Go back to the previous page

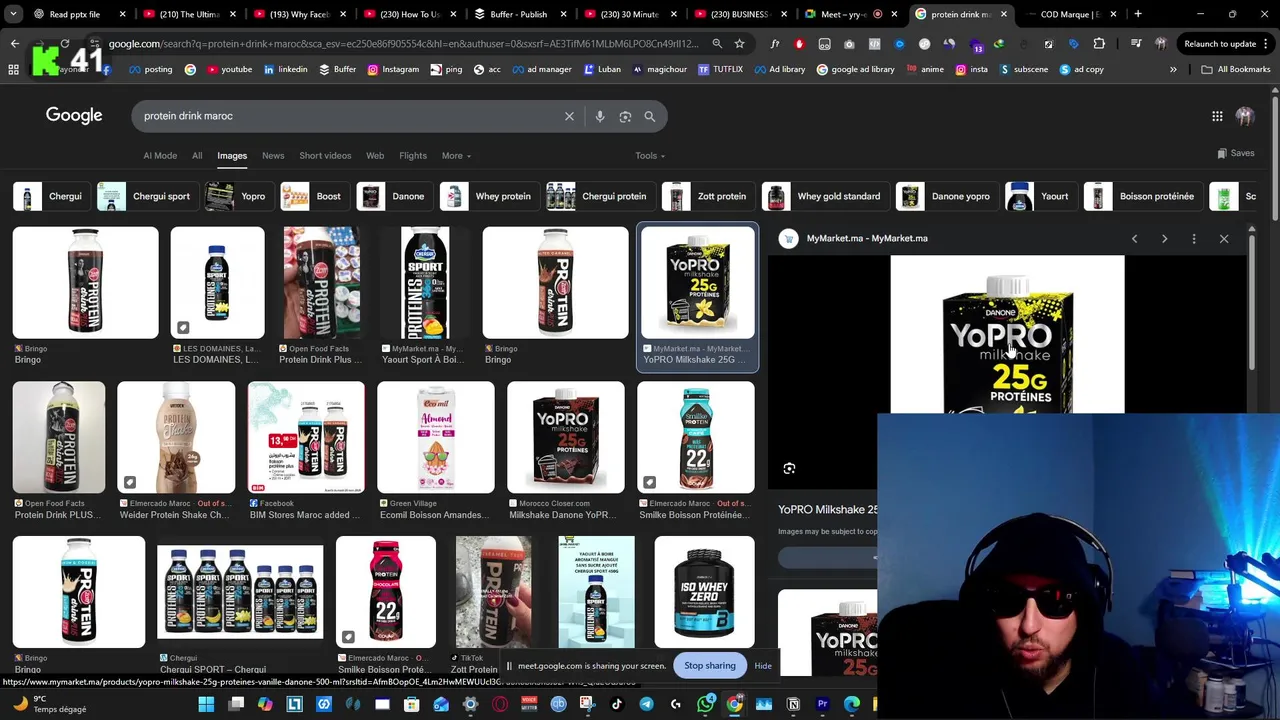pos(14,44)
